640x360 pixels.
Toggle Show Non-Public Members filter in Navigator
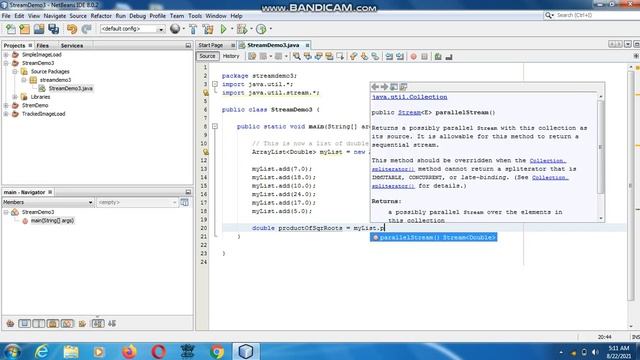pos(53,324)
